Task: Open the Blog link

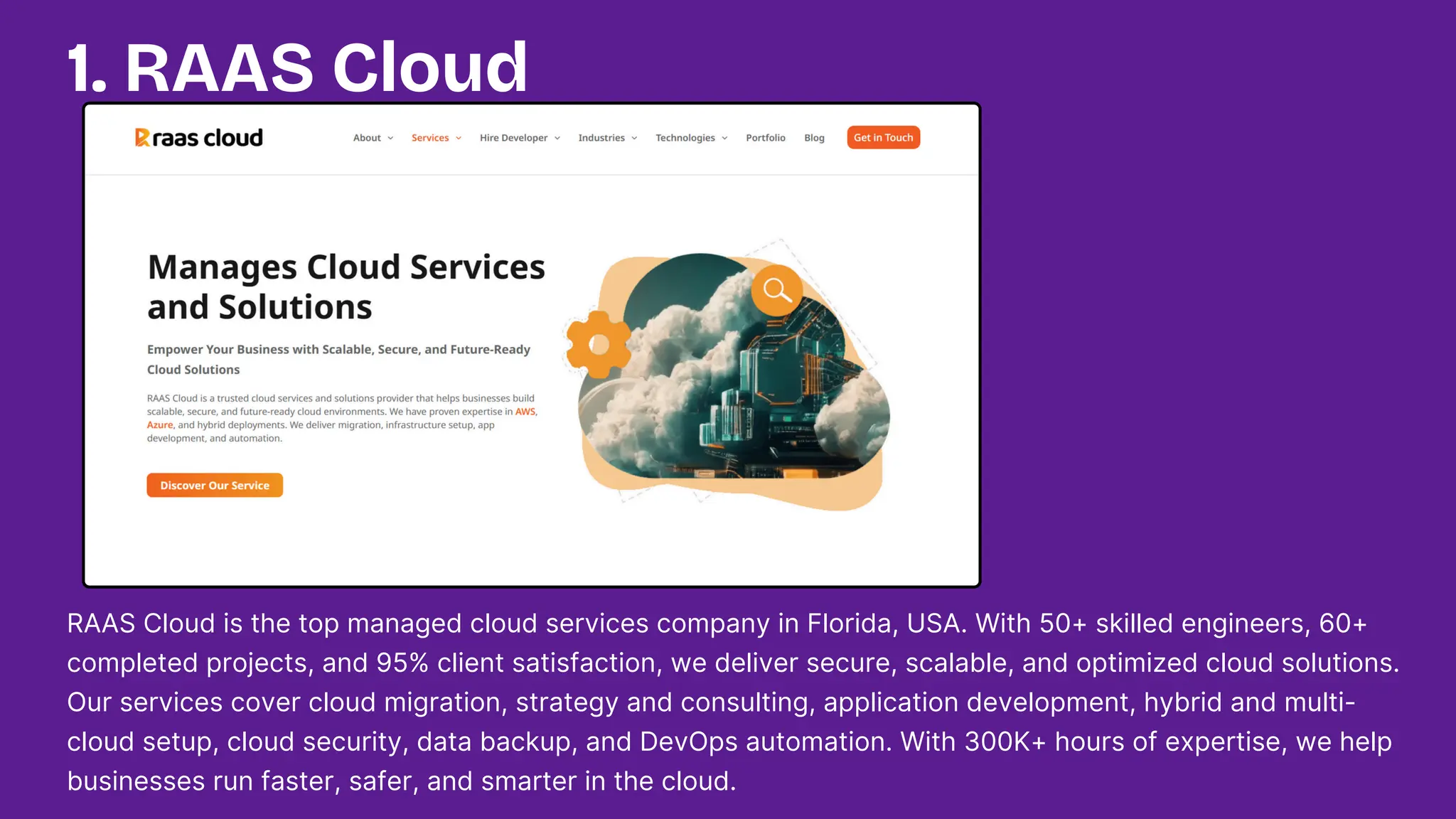Action: (814, 138)
